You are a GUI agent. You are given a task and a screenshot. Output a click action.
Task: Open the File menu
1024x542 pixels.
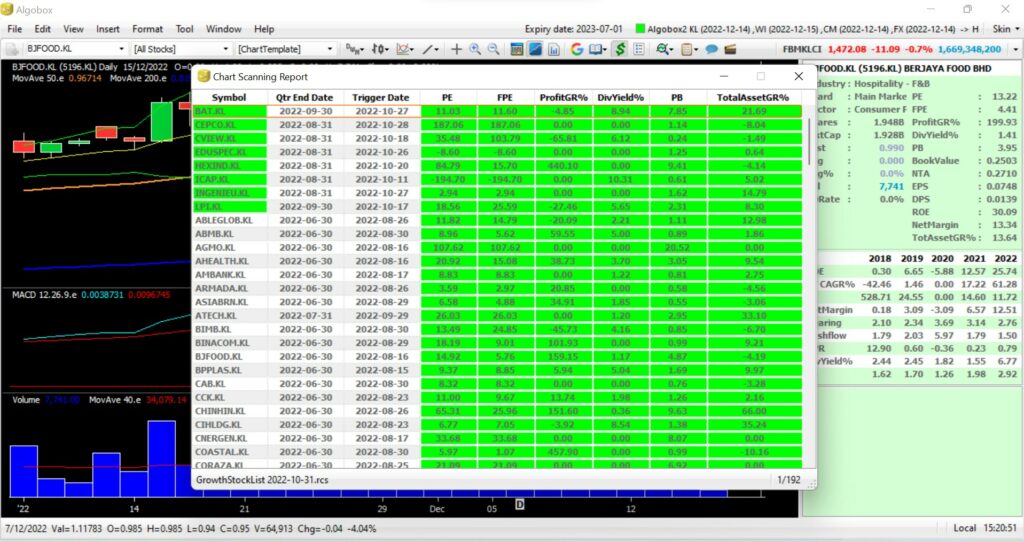click(x=14, y=29)
